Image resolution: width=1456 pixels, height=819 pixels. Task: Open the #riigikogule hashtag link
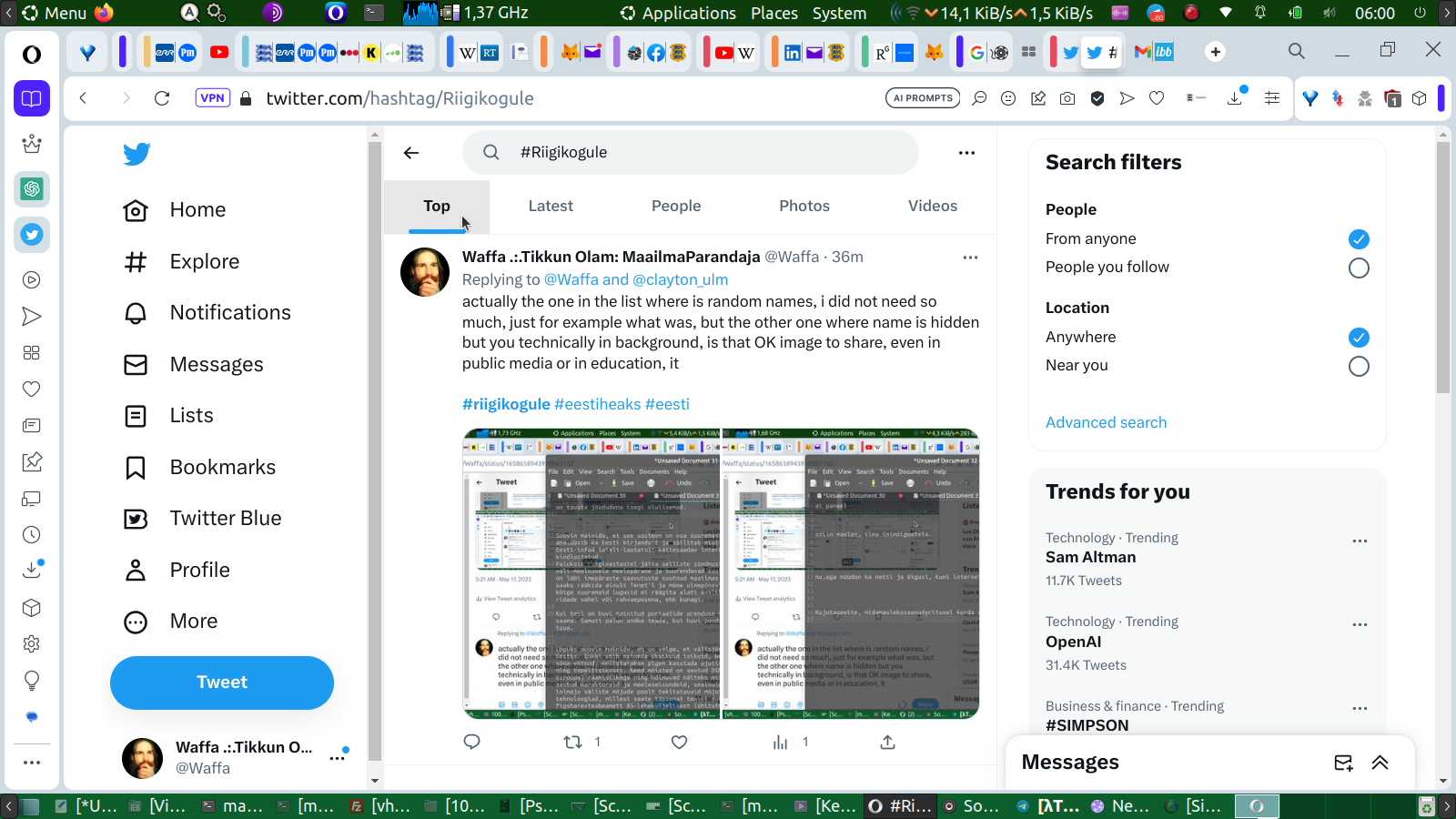point(506,404)
